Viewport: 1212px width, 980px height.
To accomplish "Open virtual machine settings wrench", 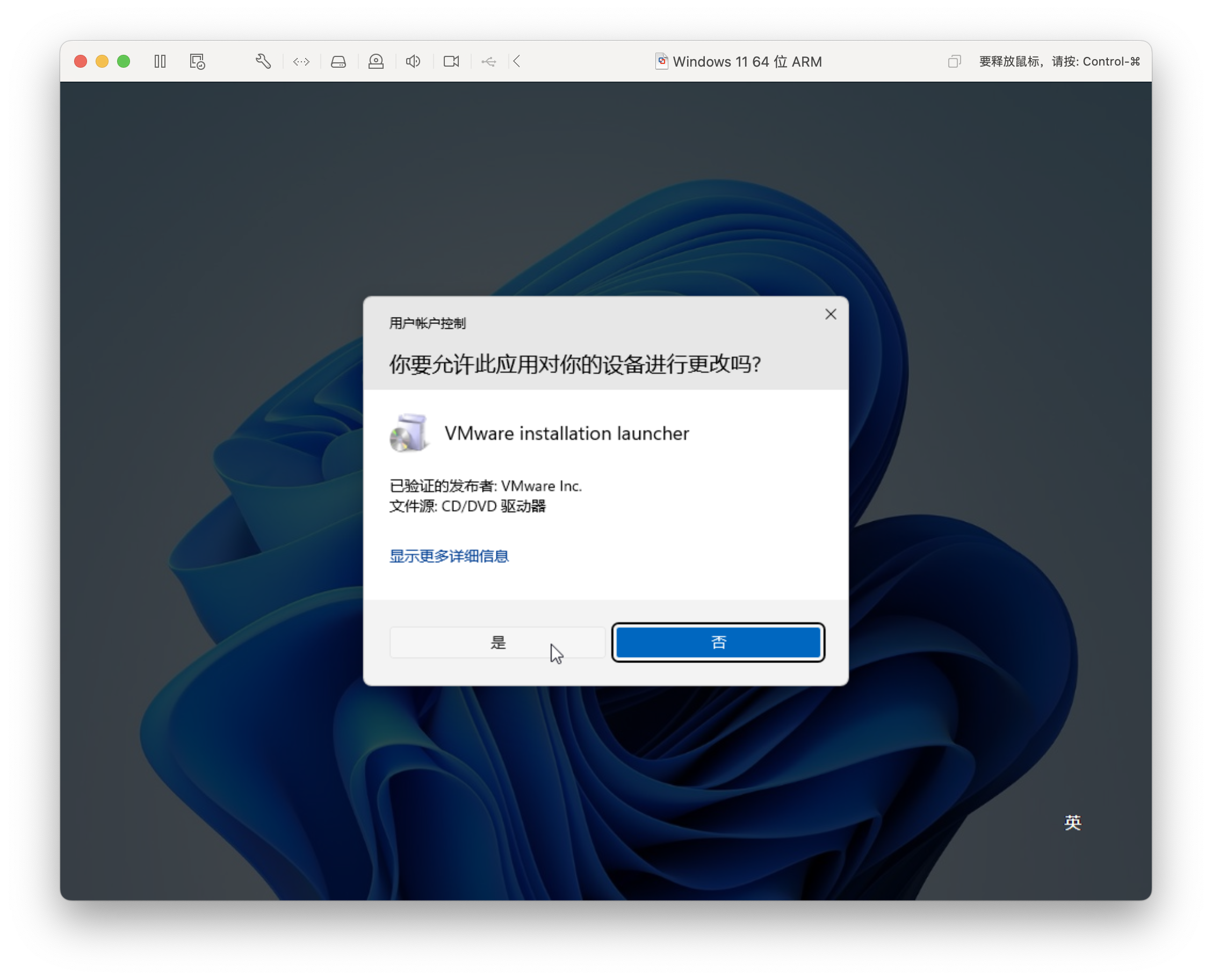I will click(x=263, y=62).
